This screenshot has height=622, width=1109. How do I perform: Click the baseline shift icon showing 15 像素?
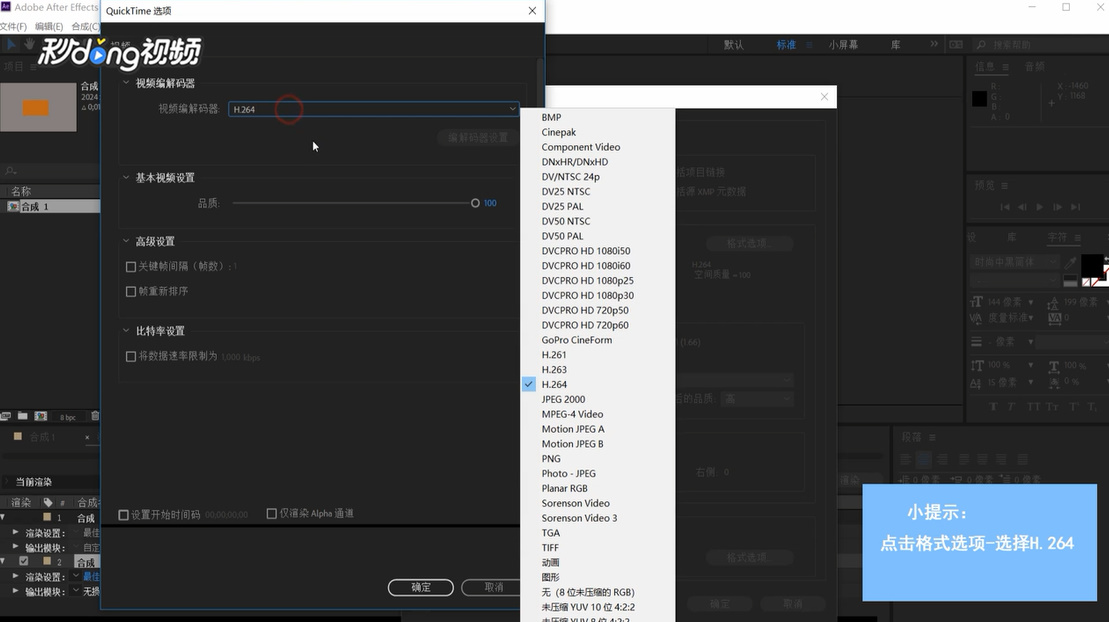point(976,383)
